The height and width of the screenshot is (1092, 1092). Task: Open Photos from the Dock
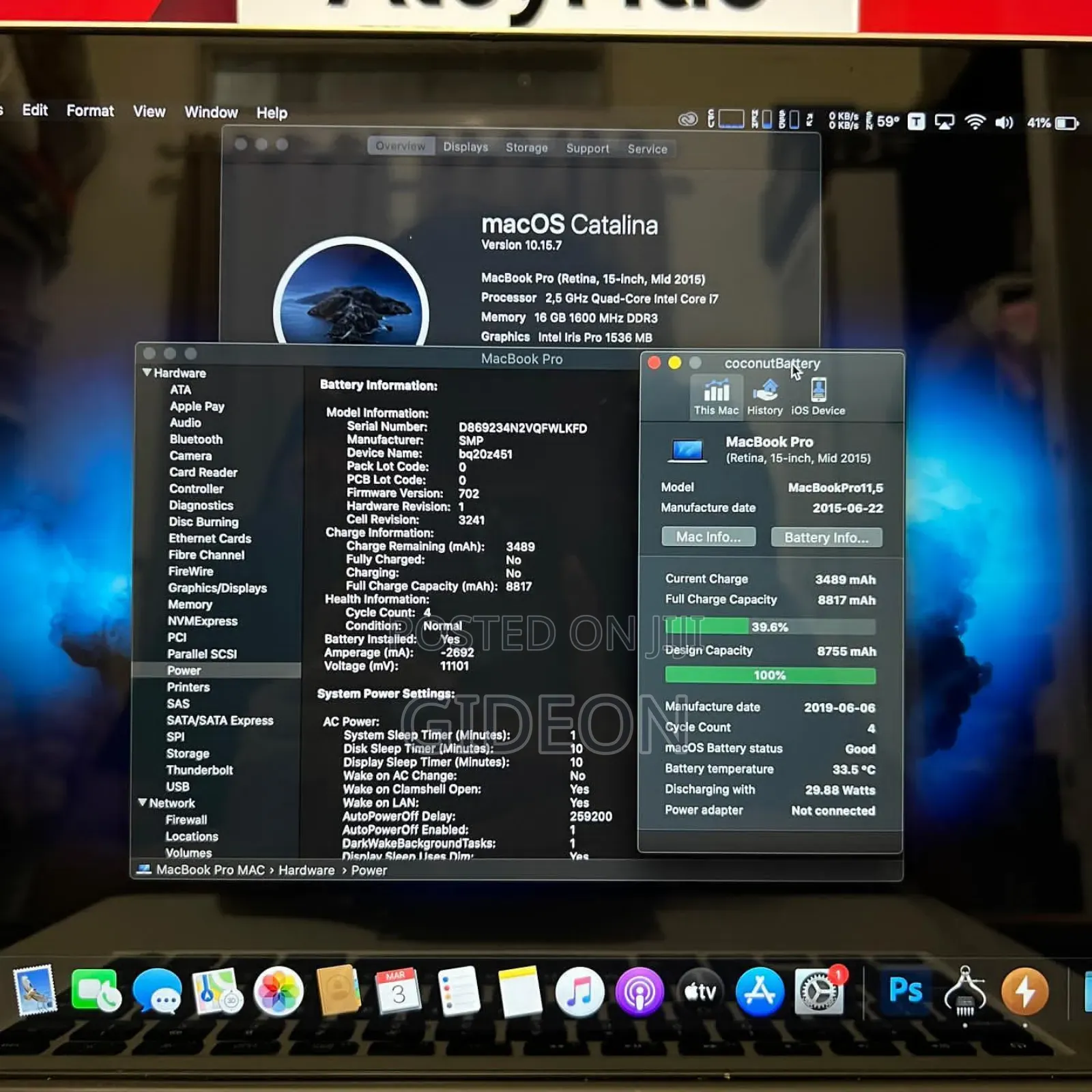[278, 991]
